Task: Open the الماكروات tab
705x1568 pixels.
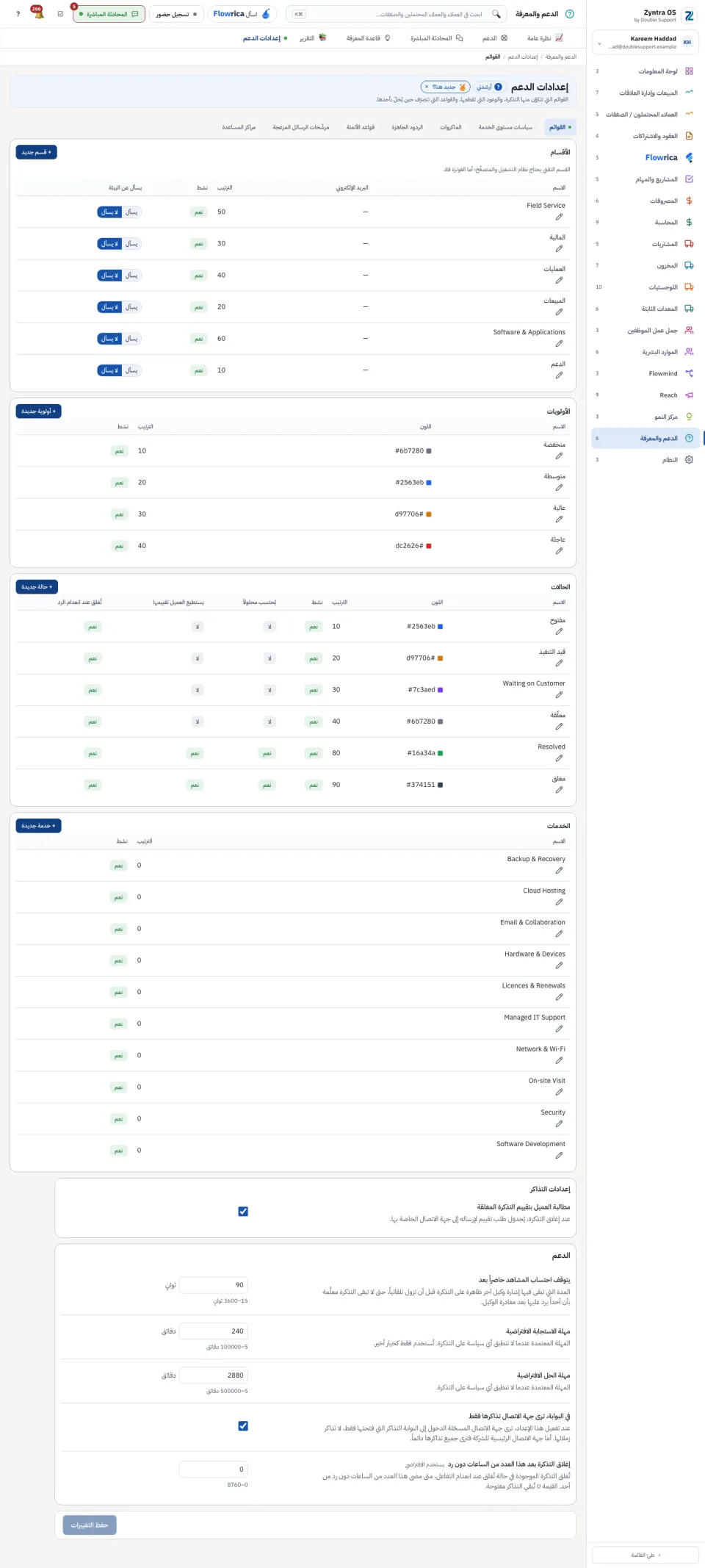Action: [x=451, y=127]
